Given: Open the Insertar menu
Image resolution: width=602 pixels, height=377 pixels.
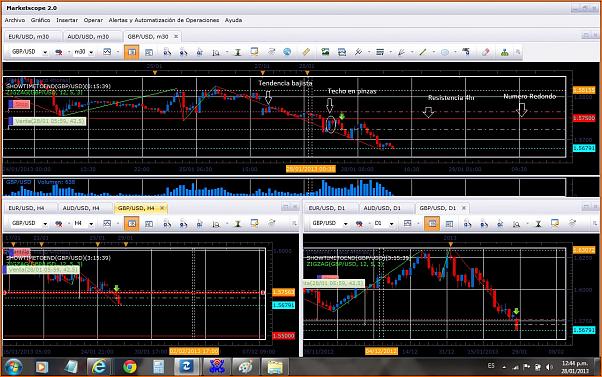Looking at the screenshot, I should (x=67, y=20).
